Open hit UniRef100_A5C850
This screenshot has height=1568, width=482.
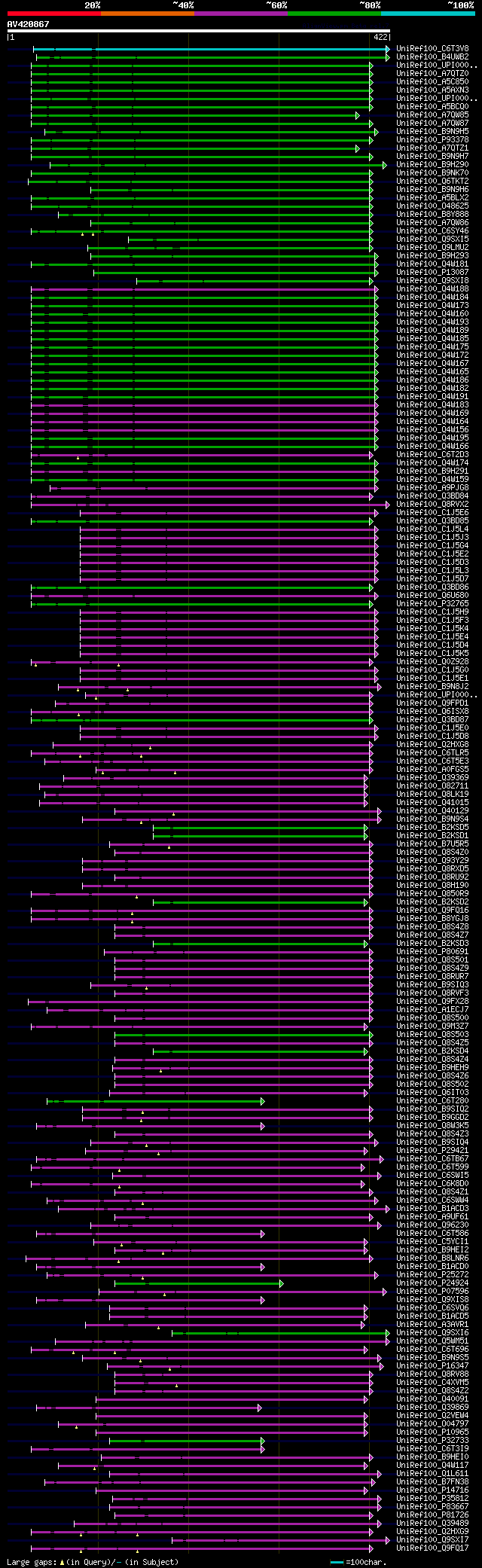pos(432,82)
